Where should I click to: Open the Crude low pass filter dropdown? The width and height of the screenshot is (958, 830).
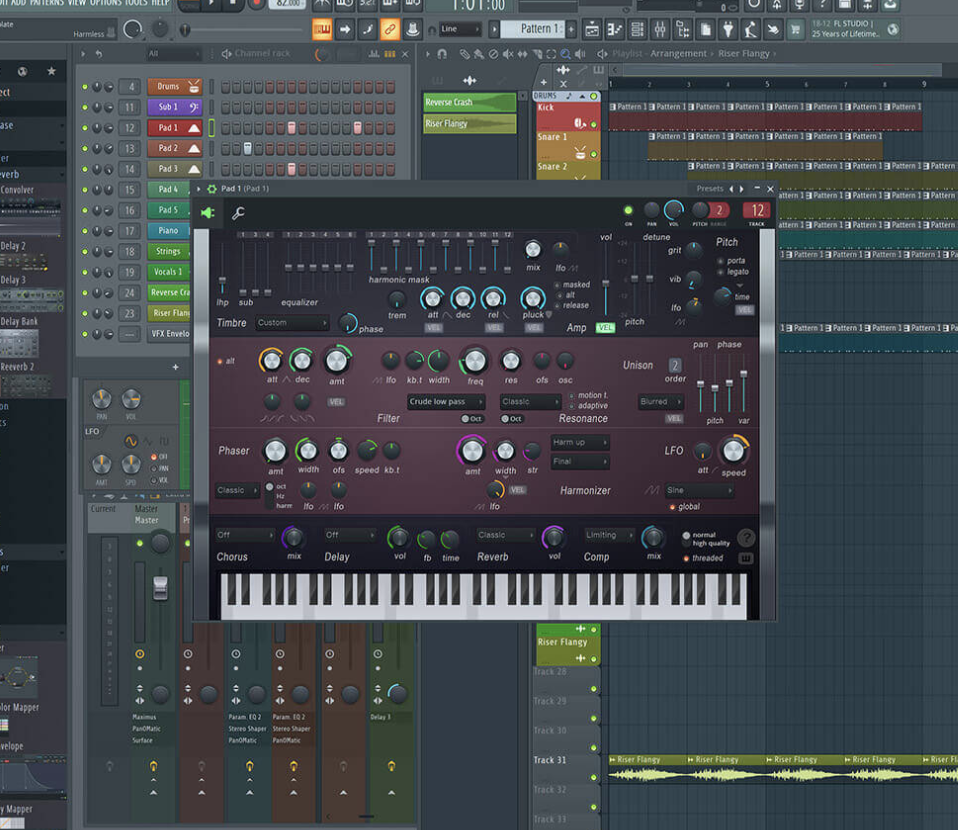pos(446,402)
